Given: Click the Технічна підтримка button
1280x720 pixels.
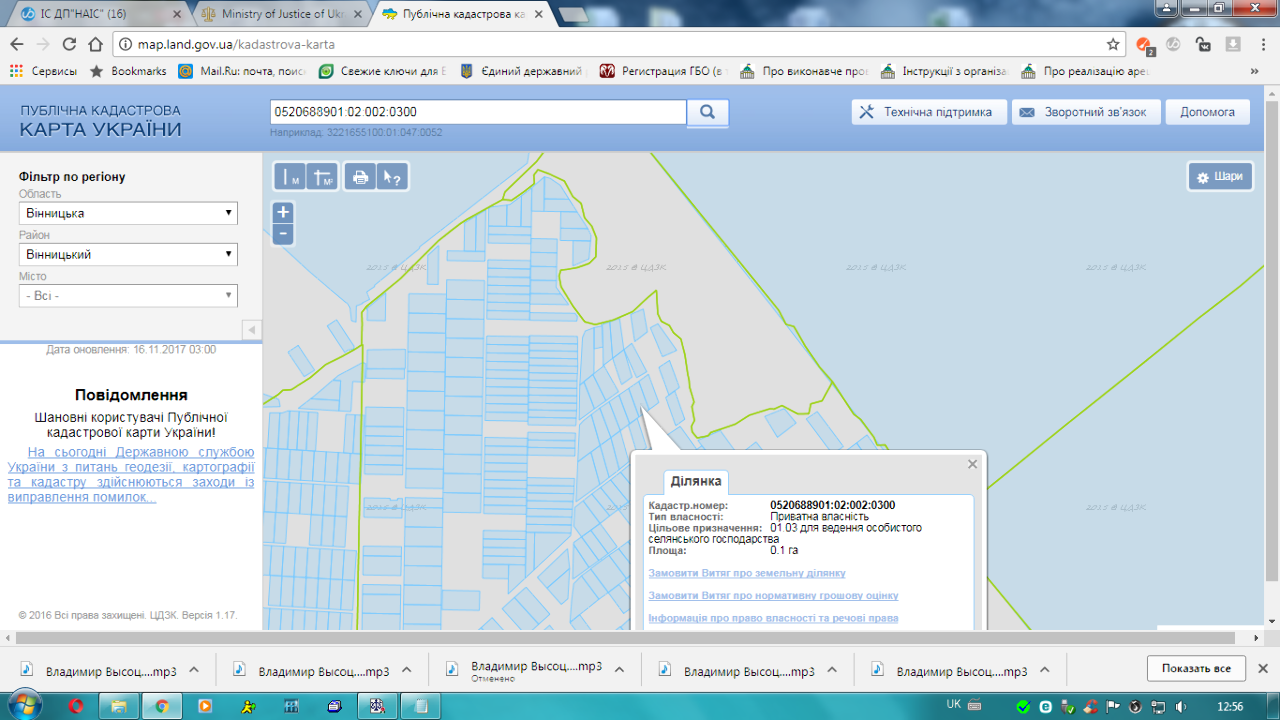Looking at the screenshot, I should pyautogui.click(x=928, y=112).
